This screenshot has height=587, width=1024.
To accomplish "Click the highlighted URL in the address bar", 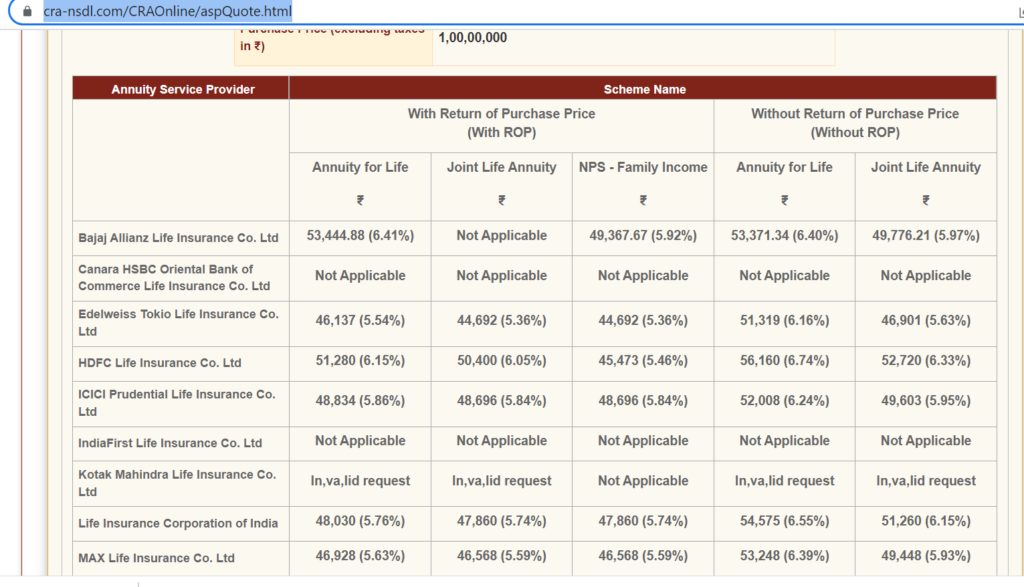I will click(168, 12).
